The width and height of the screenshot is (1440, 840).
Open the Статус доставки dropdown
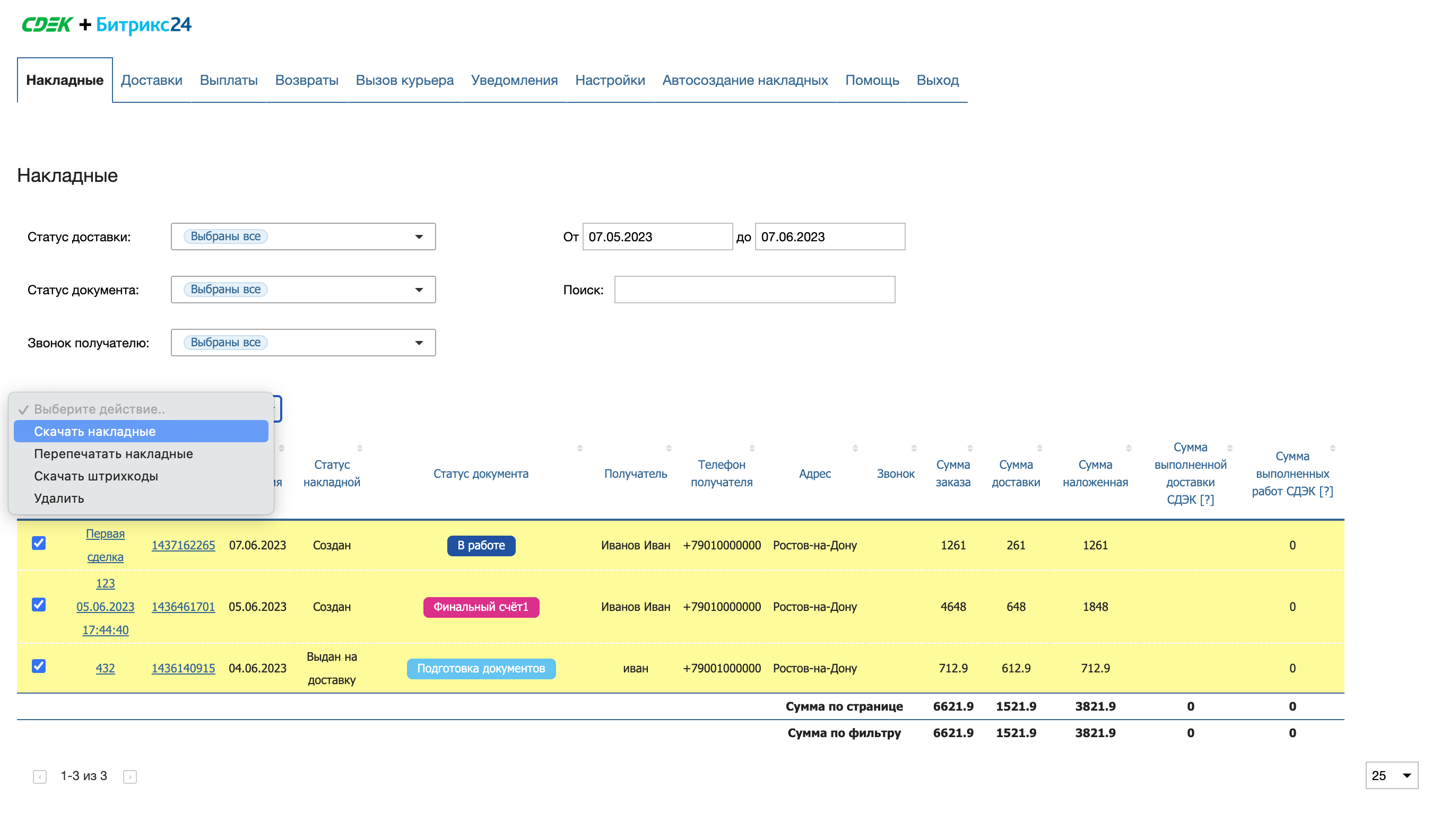click(303, 237)
